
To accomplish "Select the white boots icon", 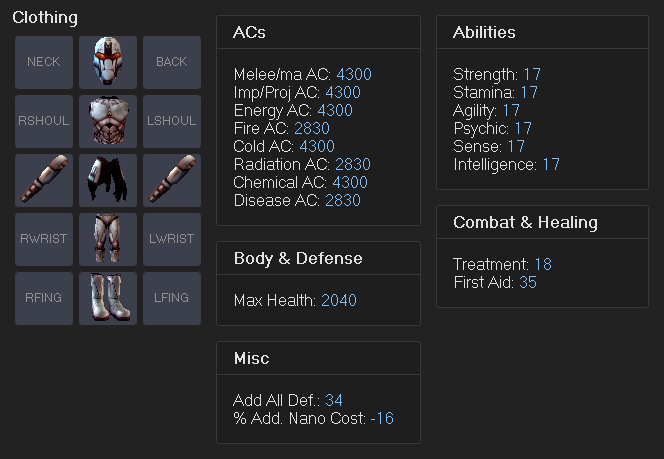I will click(x=108, y=298).
